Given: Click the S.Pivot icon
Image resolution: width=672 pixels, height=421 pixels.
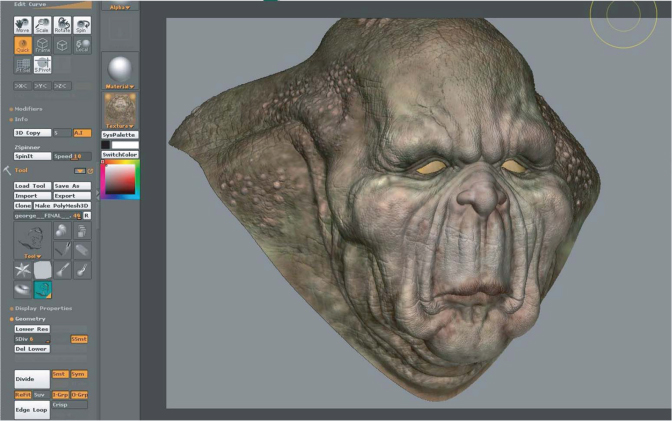Looking at the screenshot, I should (42, 65).
